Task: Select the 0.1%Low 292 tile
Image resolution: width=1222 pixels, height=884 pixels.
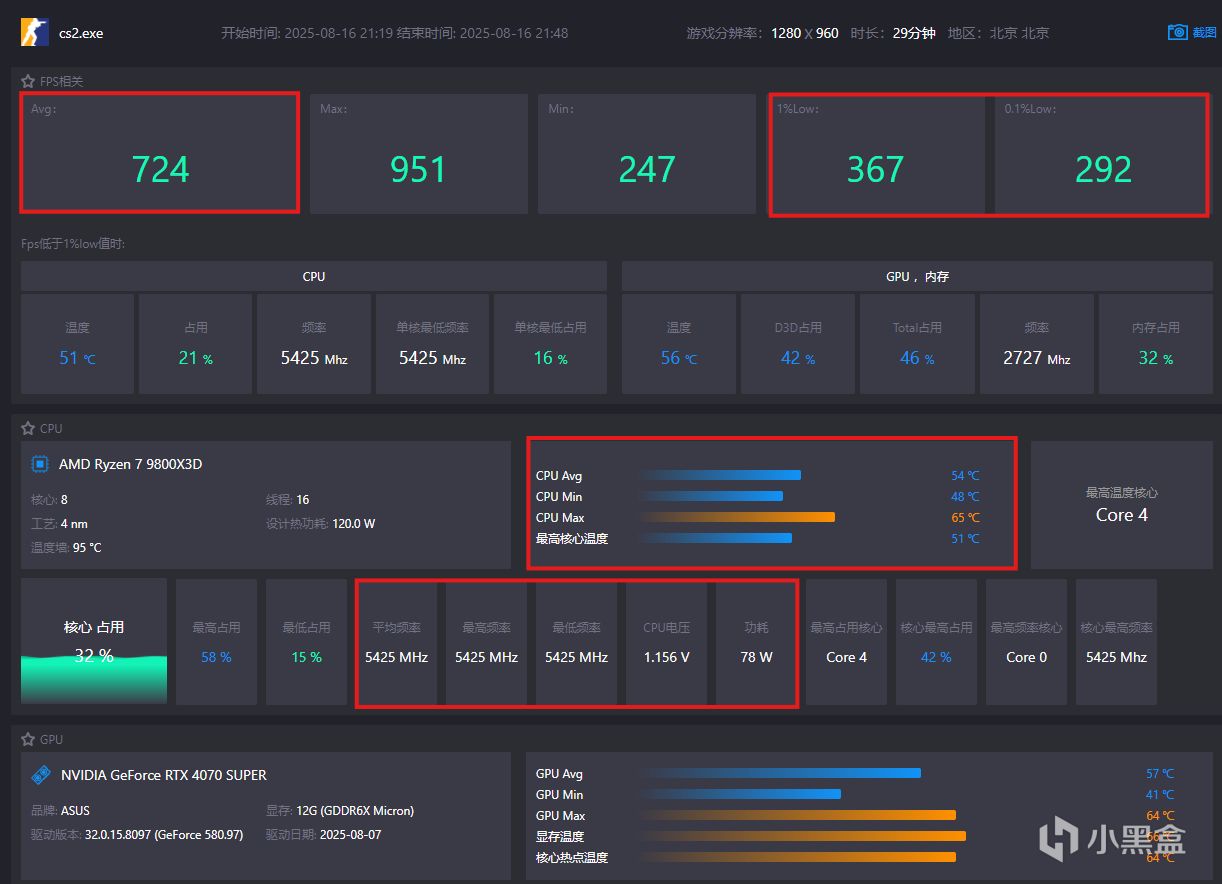Action: point(1101,154)
